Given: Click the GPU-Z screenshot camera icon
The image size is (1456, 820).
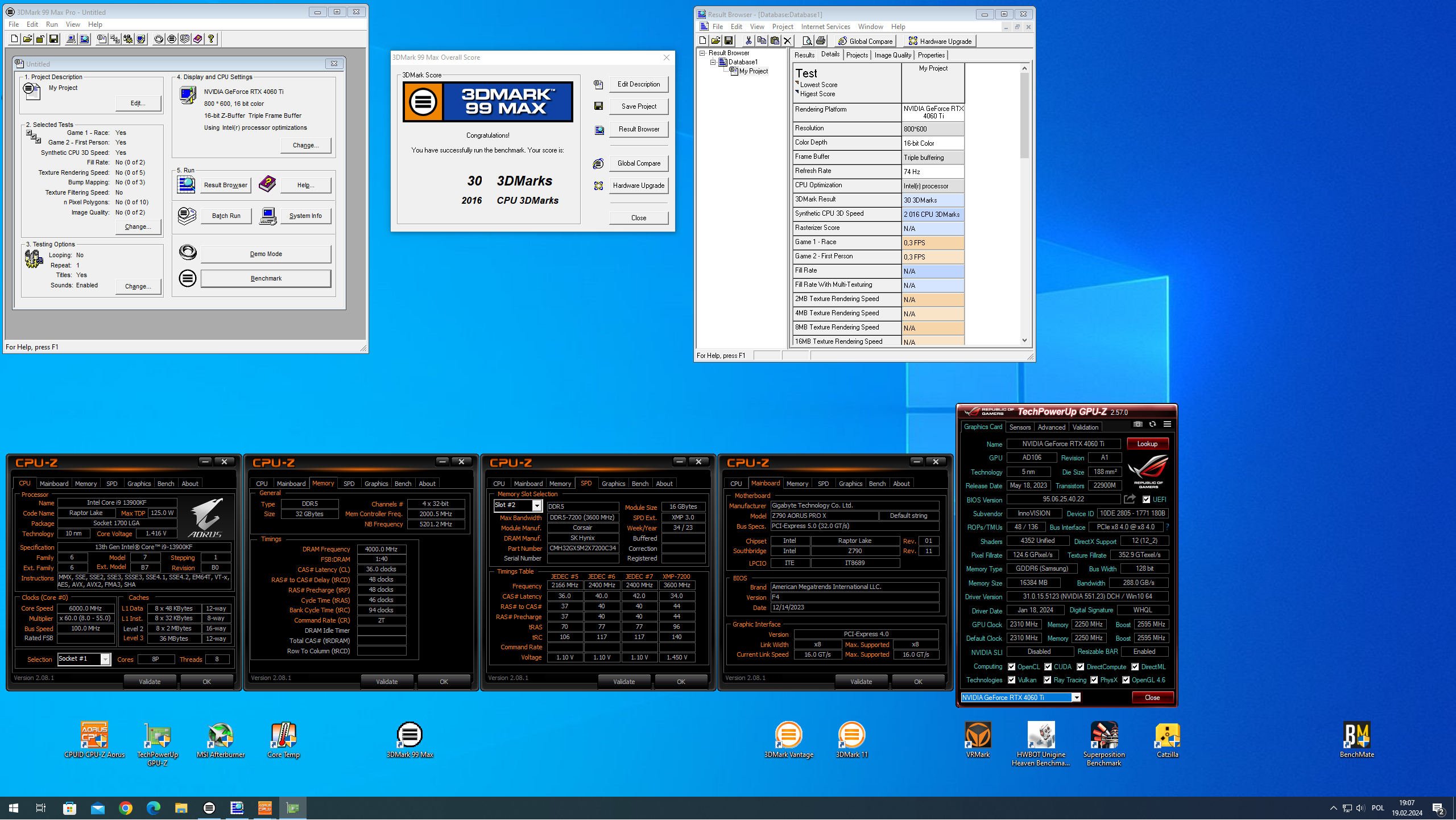Looking at the screenshot, I should (x=1137, y=425).
